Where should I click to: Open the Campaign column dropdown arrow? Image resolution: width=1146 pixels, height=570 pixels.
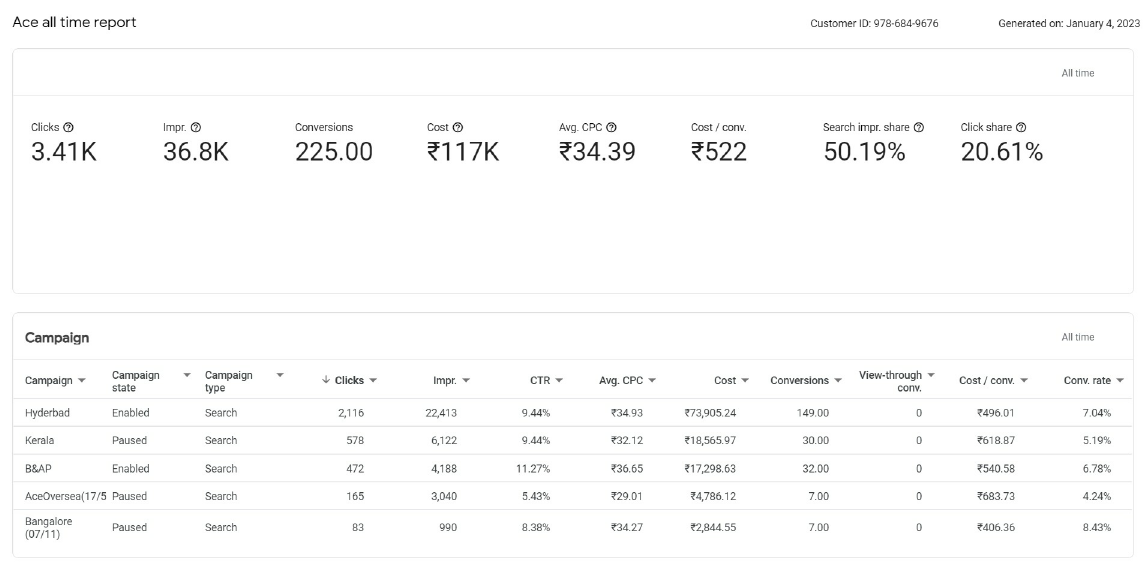pos(82,381)
